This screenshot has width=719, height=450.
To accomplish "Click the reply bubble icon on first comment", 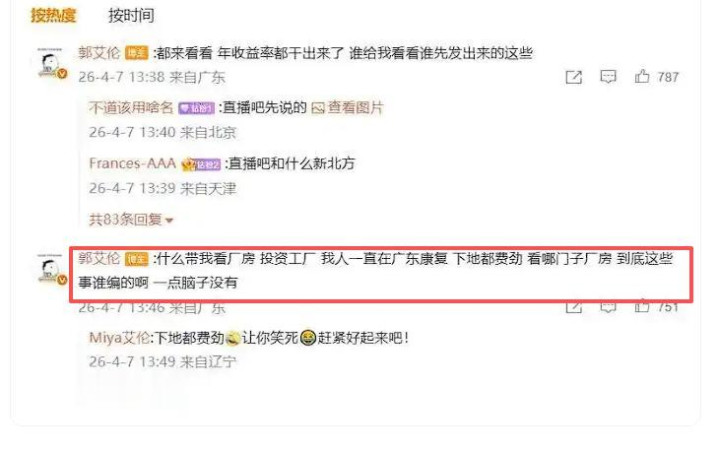I will click(x=608, y=77).
